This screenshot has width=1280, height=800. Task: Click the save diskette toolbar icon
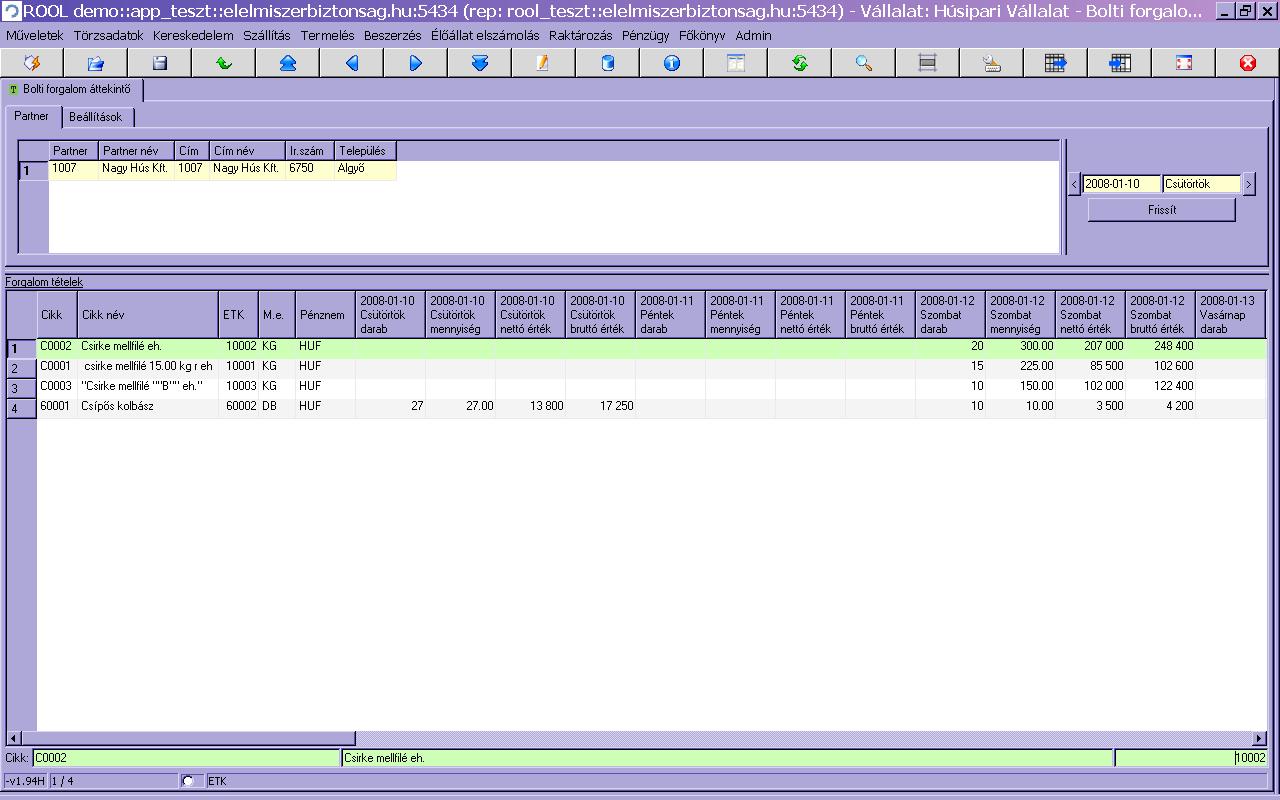159,63
